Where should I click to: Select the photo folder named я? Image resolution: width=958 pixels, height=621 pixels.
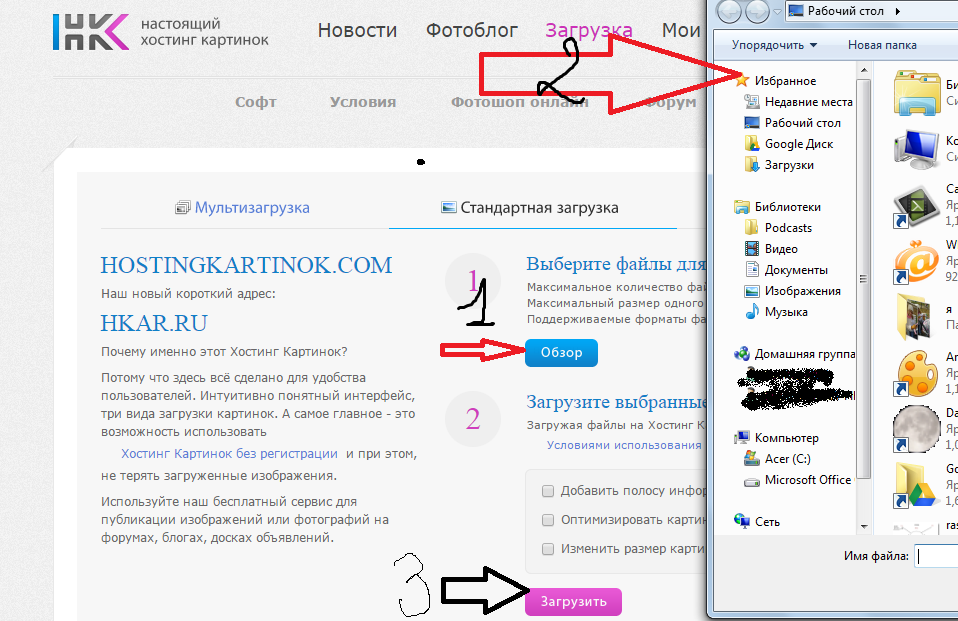[x=916, y=317]
